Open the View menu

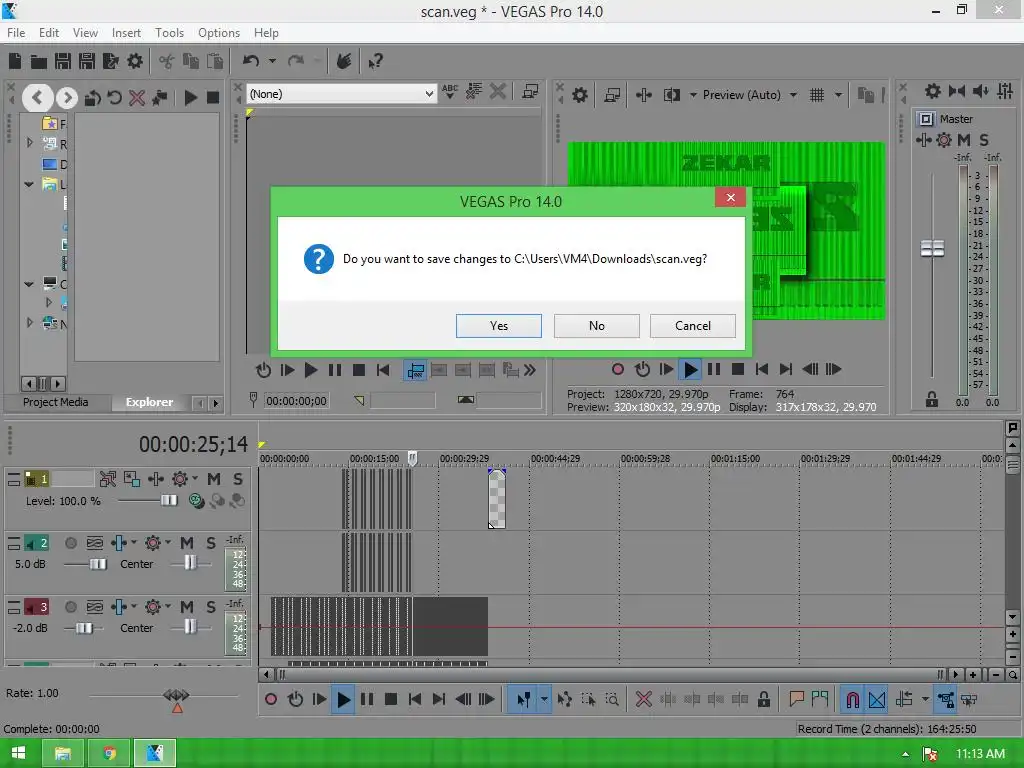coord(85,33)
